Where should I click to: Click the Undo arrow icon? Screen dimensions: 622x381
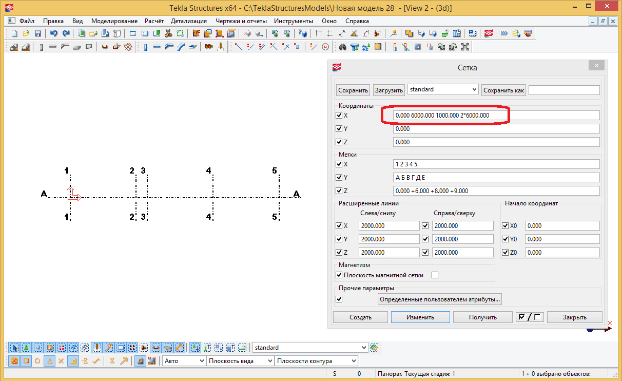[54, 34]
